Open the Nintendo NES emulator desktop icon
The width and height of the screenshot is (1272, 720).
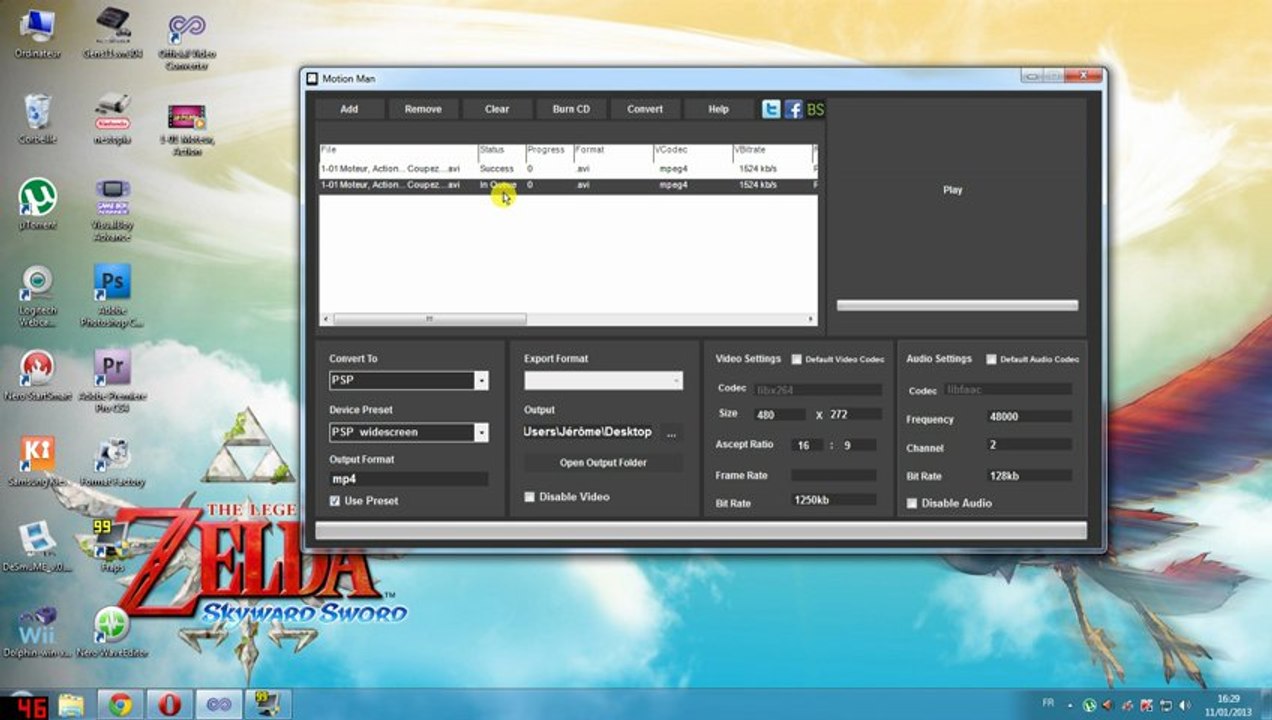coord(112,119)
